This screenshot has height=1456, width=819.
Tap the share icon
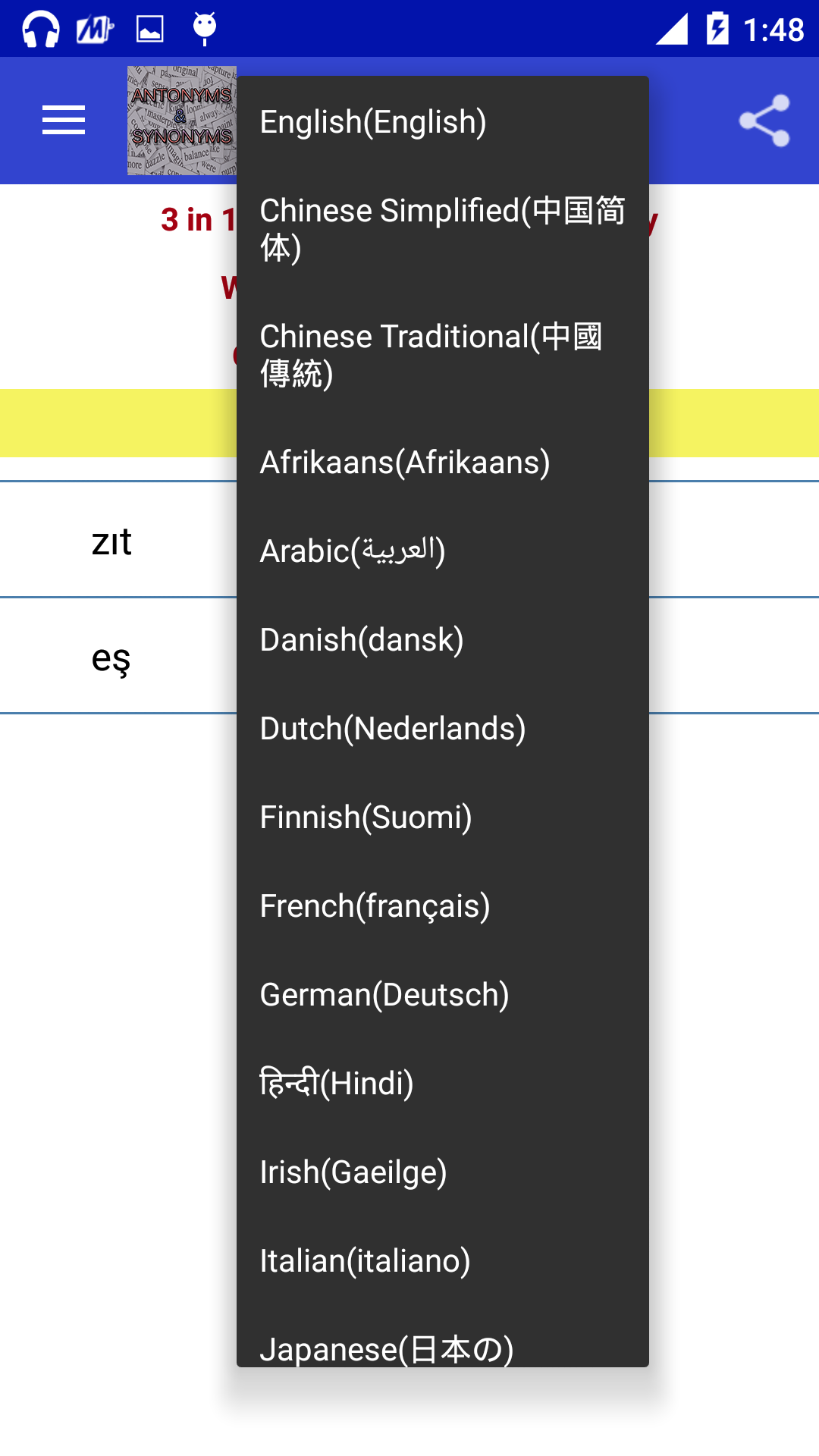point(764,121)
